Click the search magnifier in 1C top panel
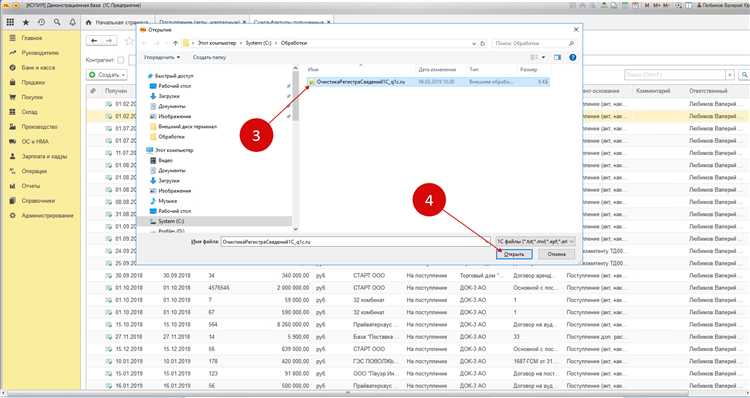Screen dimensions: 750x398 (57, 22)
